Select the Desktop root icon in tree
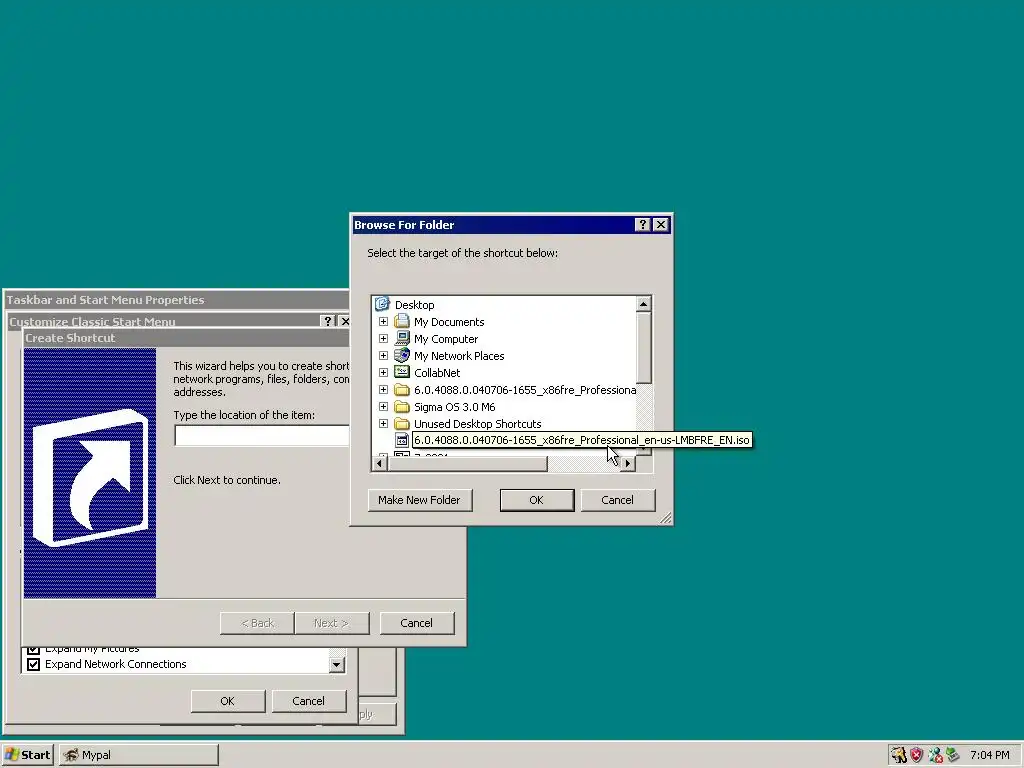This screenshot has width=1024, height=768. pos(382,304)
